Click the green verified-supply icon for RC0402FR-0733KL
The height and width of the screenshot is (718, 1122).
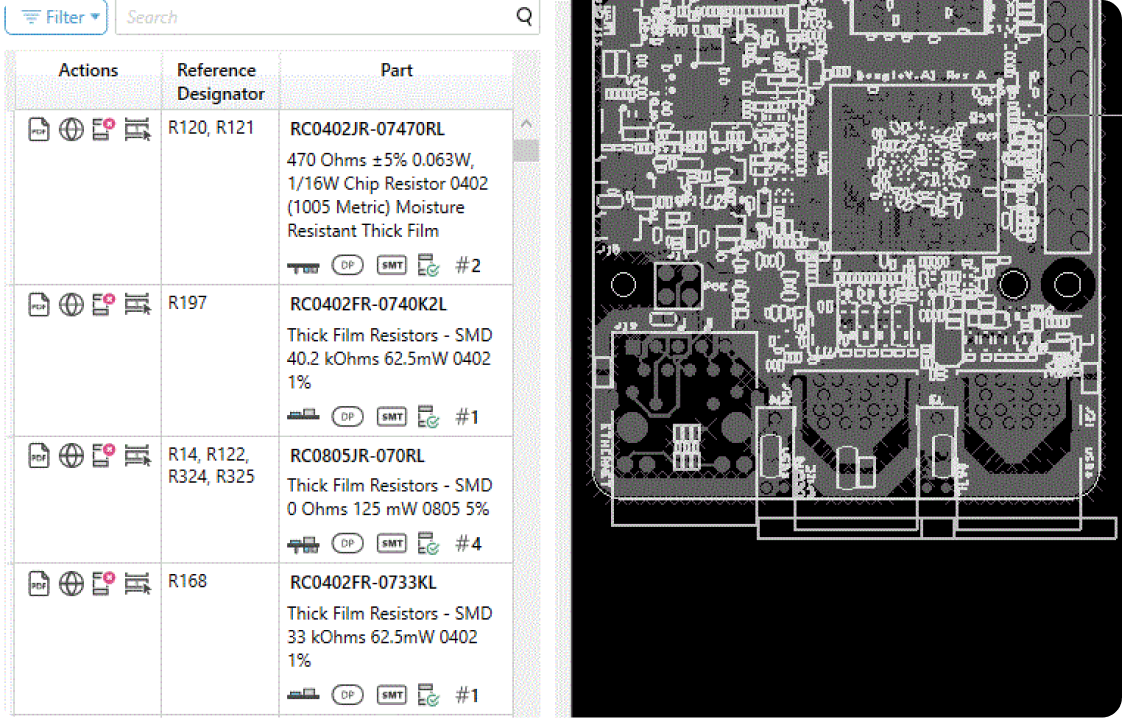pyautogui.click(x=427, y=694)
